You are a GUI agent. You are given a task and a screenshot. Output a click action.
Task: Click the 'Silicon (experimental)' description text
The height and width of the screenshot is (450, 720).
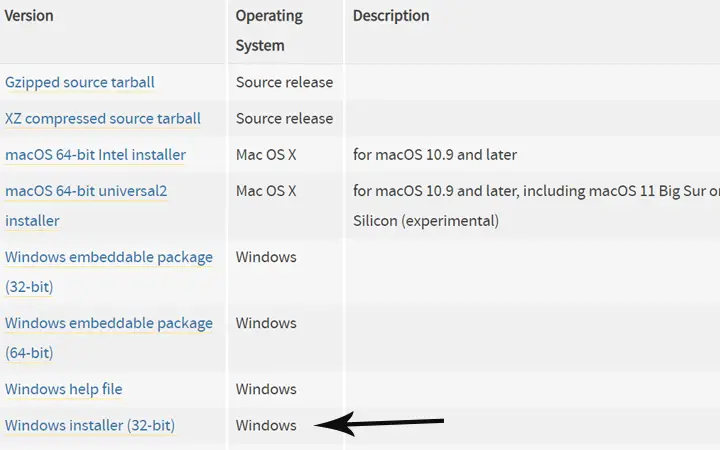tap(426, 221)
